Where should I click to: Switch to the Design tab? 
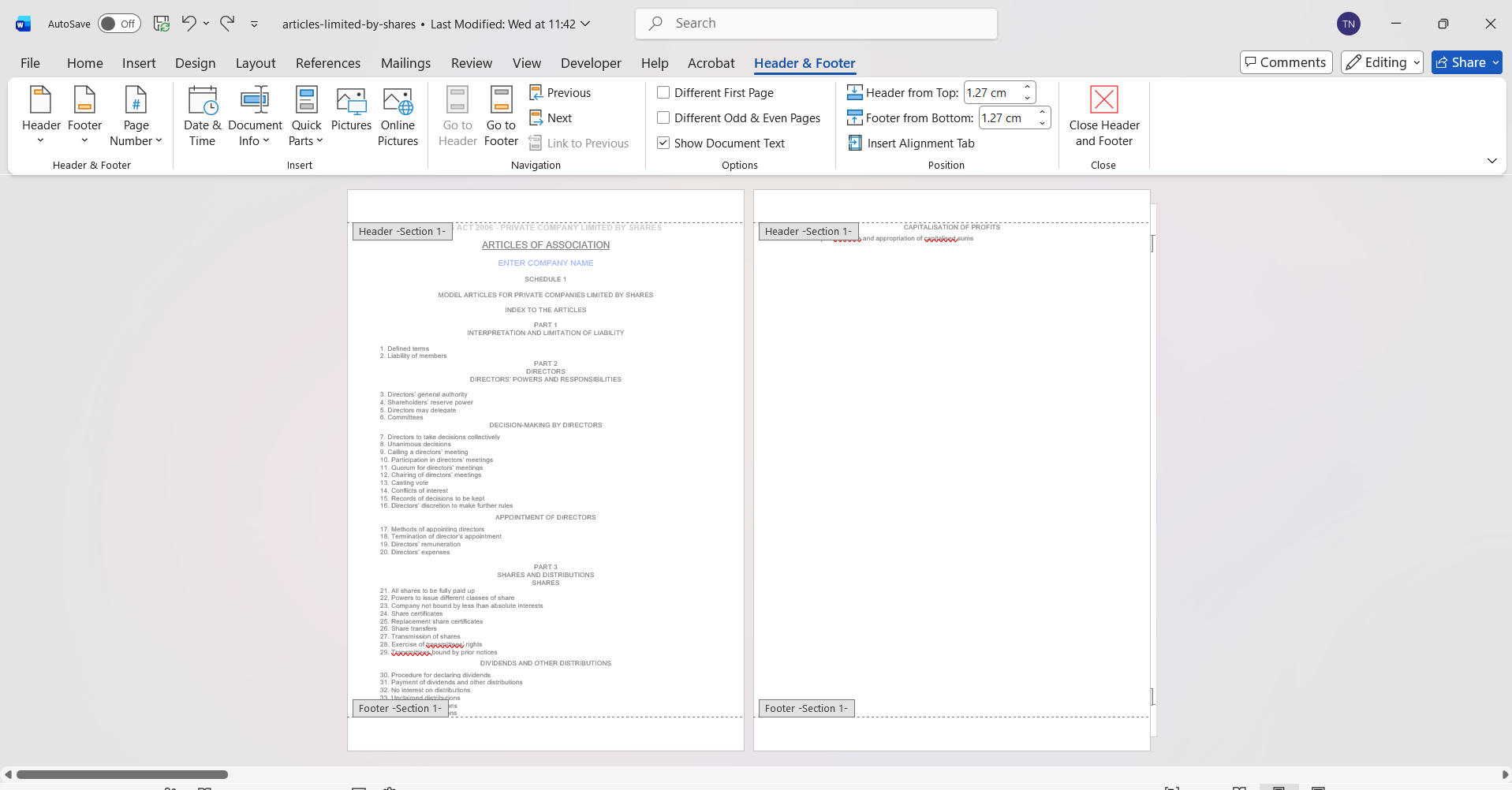195,63
